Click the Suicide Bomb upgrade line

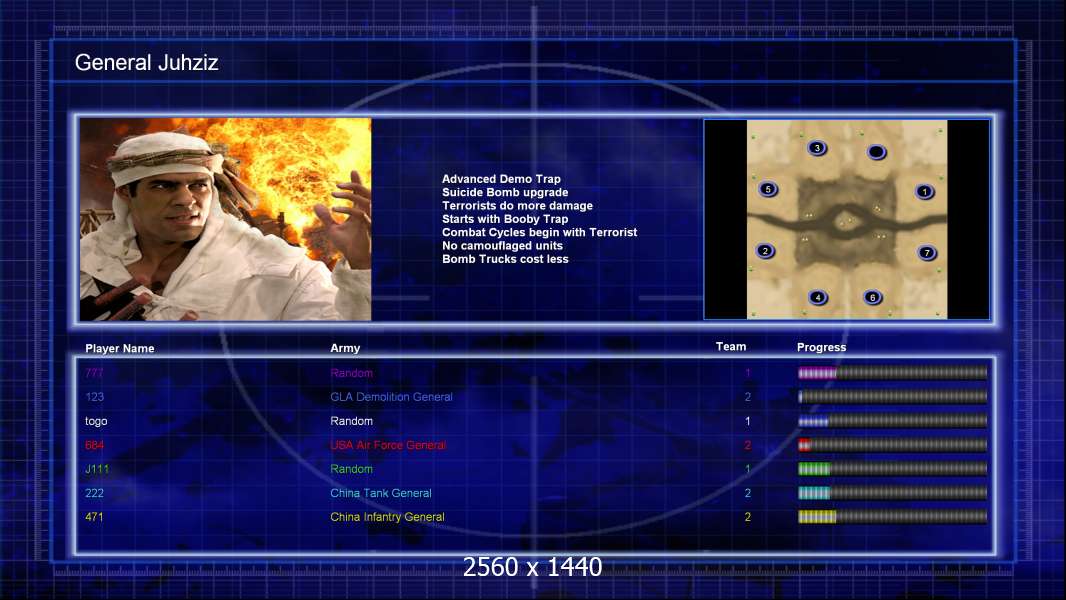click(x=505, y=192)
